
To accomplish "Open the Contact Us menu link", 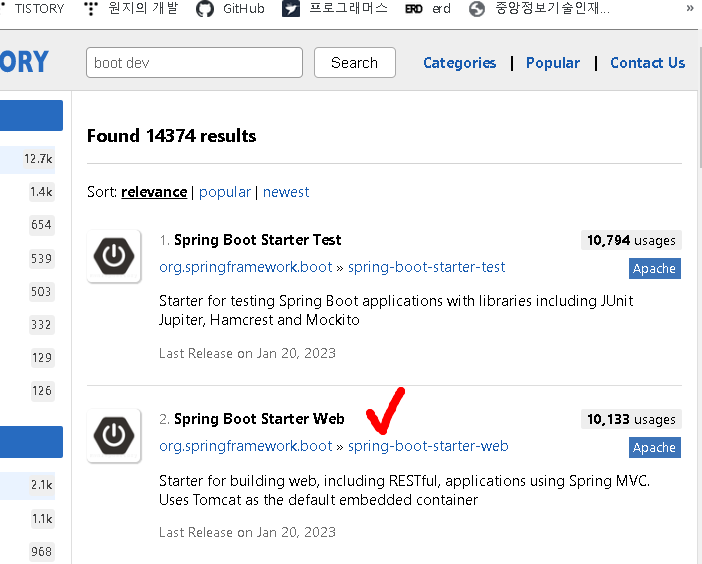I will point(647,63).
